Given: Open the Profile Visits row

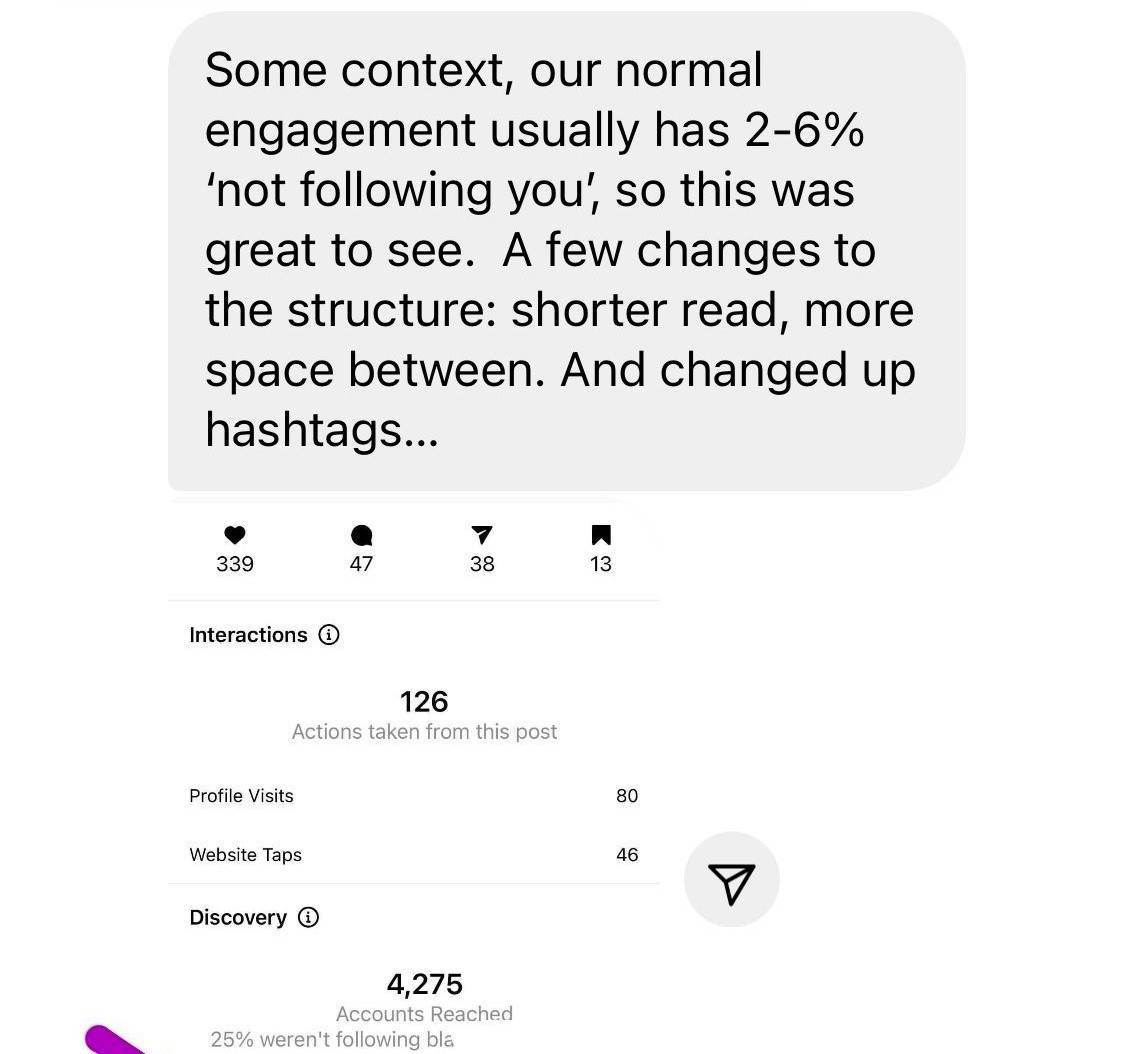Looking at the screenshot, I should tap(413, 796).
